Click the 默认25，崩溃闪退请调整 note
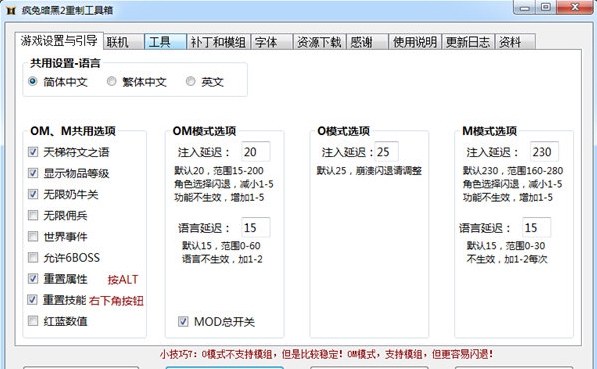This screenshot has height=369, width=597. [x=369, y=171]
